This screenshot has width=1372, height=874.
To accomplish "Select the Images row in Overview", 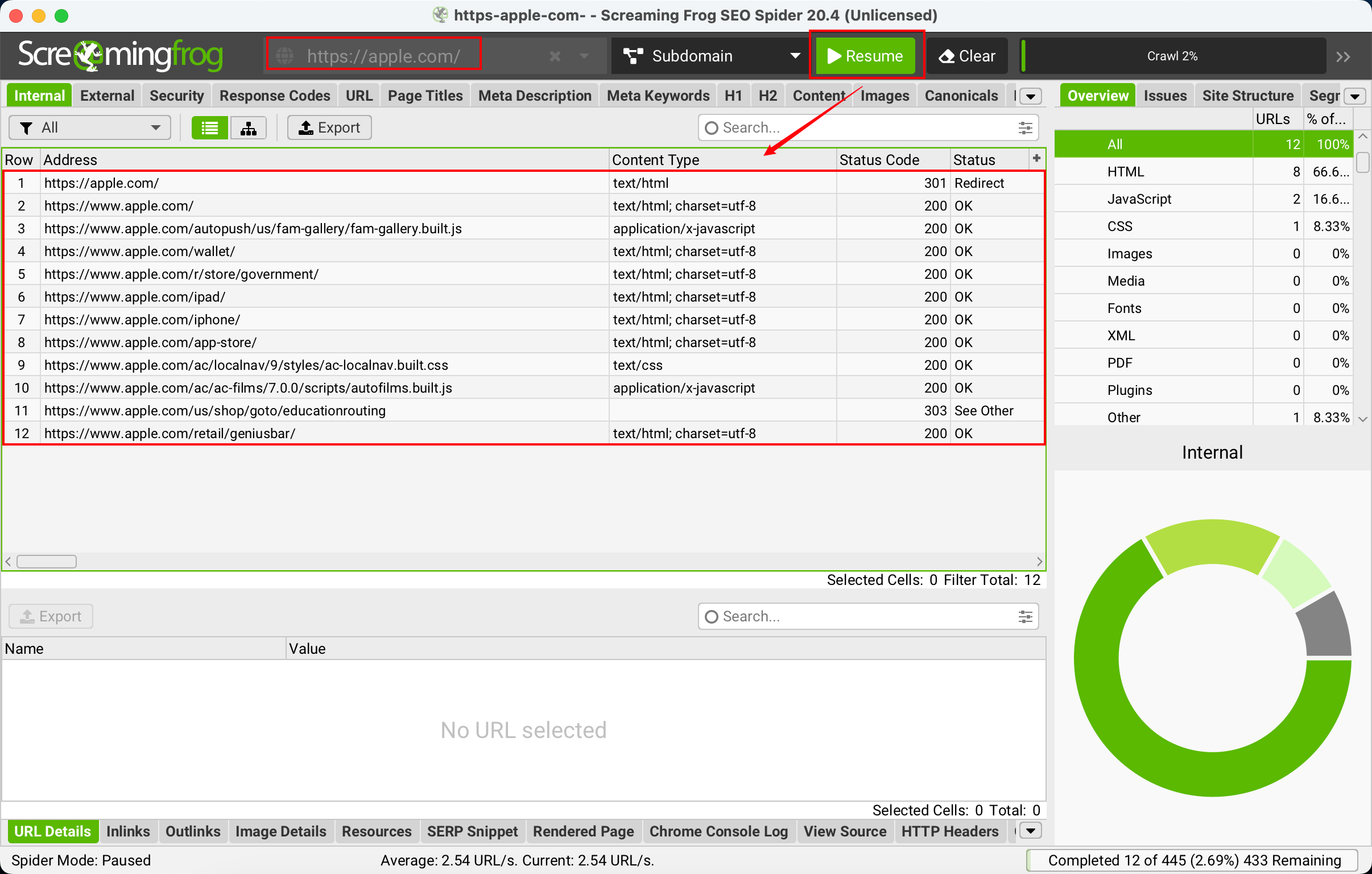I will coord(1204,254).
